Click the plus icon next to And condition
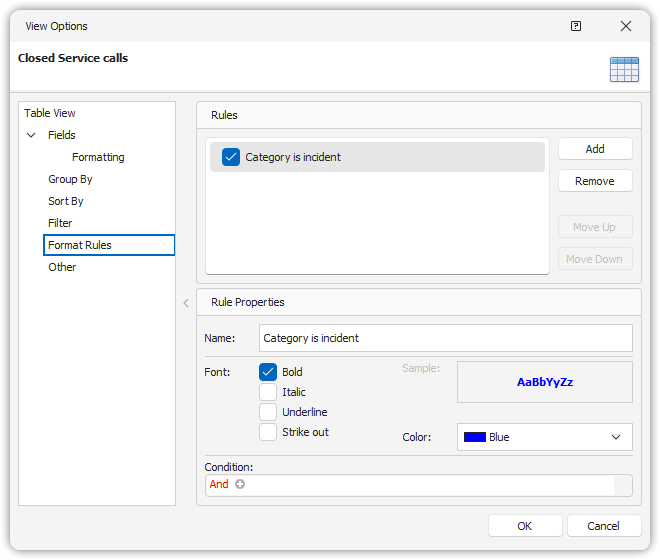The width and height of the screenshot is (660, 560). (x=240, y=484)
